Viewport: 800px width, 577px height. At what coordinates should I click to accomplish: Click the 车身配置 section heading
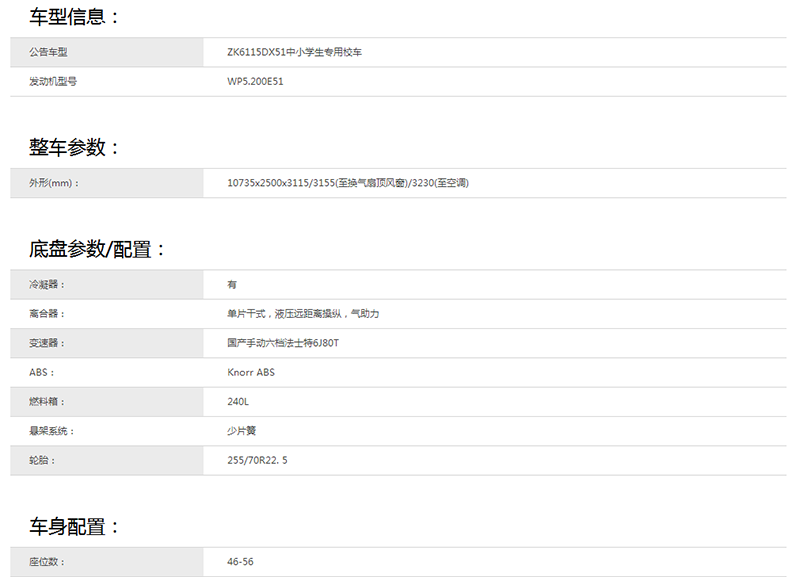pyautogui.click(x=74, y=527)
